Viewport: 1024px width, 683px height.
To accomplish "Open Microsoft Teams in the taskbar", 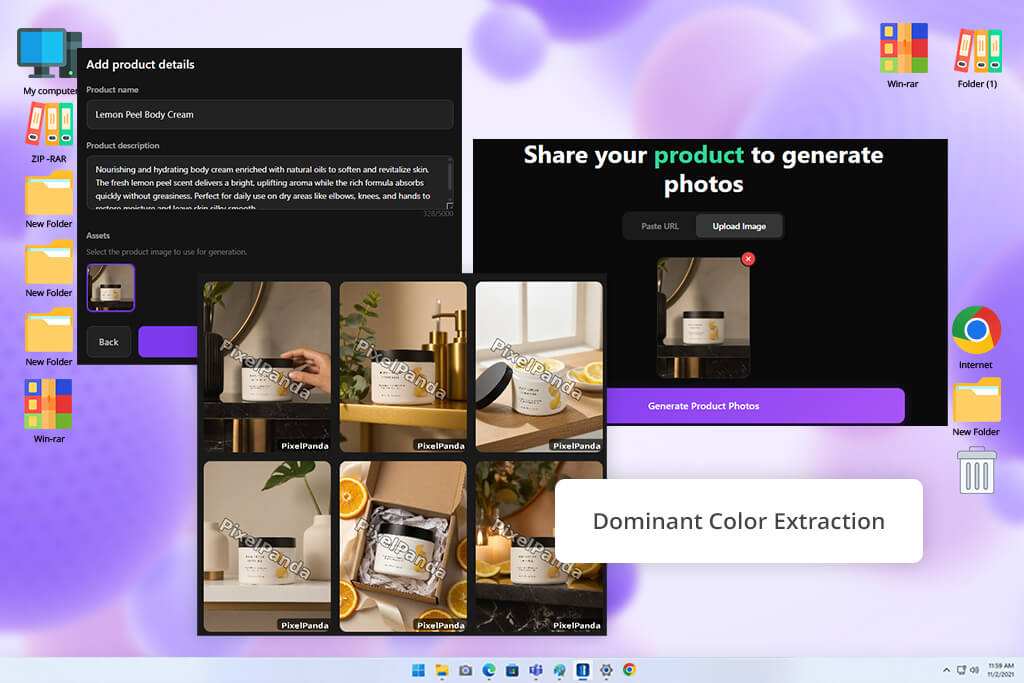I will coord(536,670).
